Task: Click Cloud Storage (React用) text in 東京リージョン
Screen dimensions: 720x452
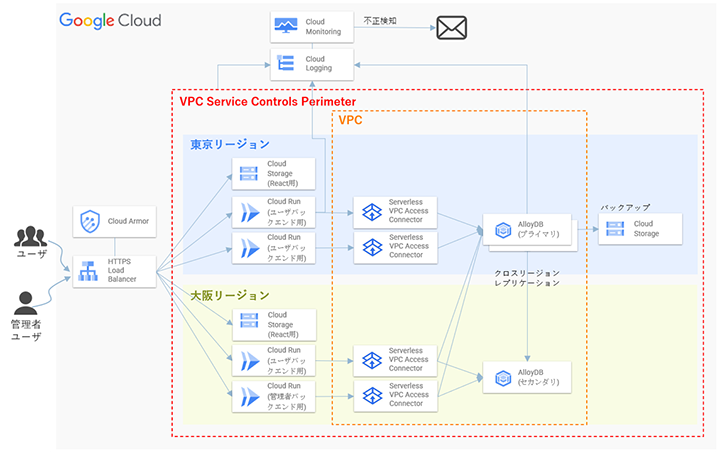Action: 282,174
